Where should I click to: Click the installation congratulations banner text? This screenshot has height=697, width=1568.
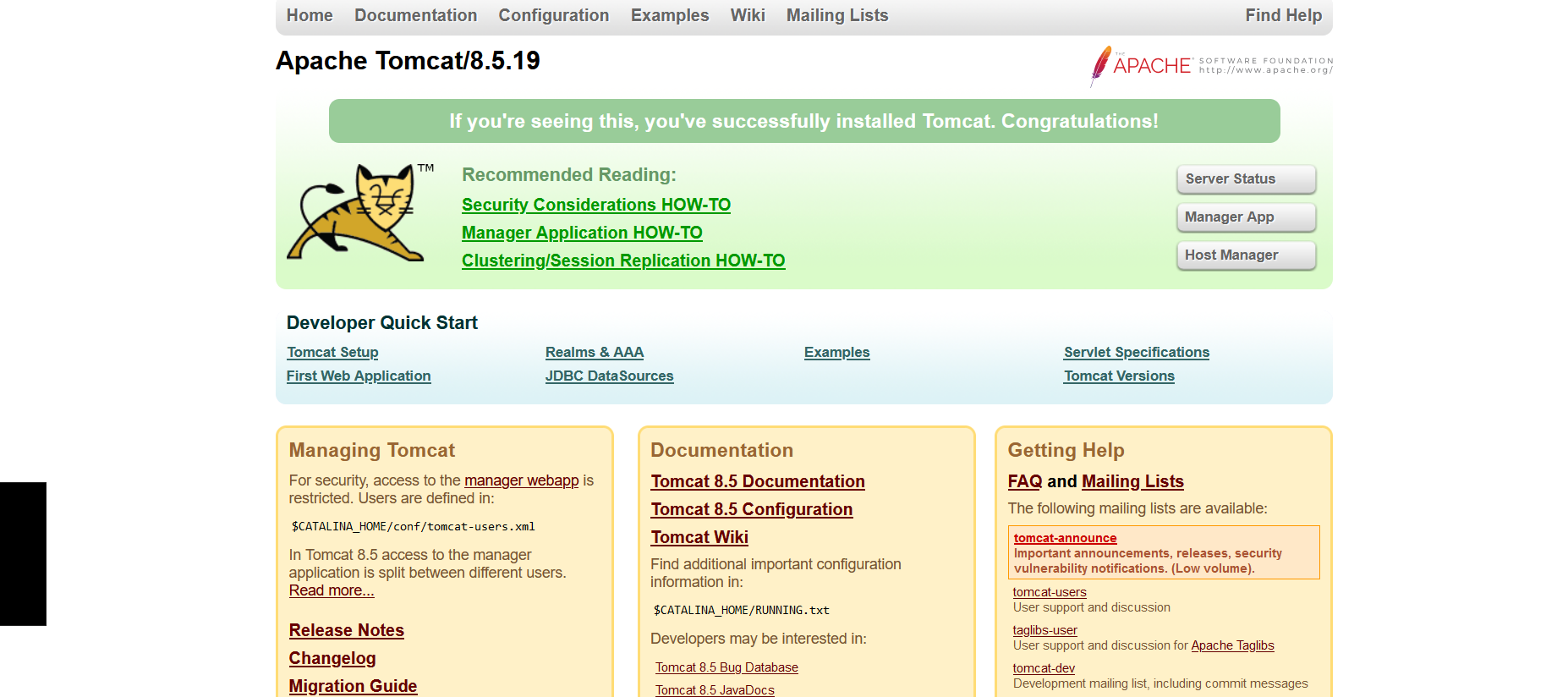(x=804, y=121)
